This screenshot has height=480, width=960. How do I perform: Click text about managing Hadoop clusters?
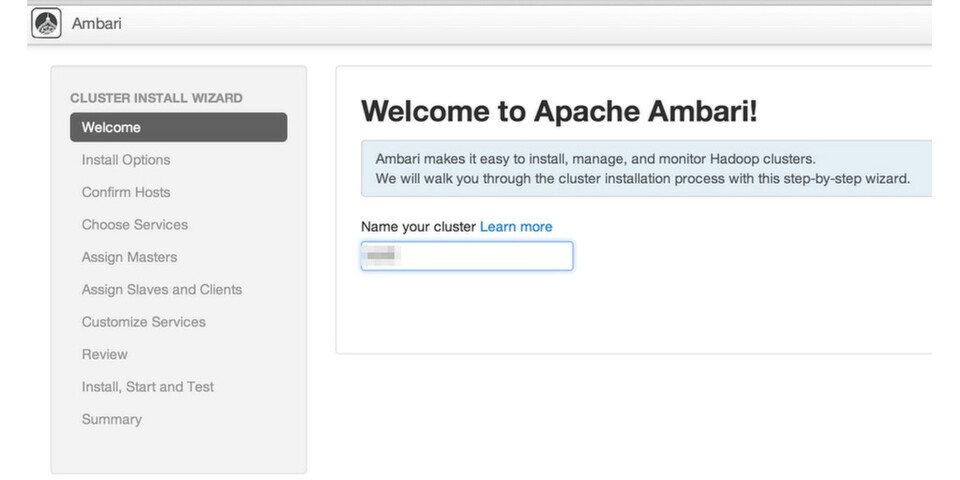click(595, 159)
